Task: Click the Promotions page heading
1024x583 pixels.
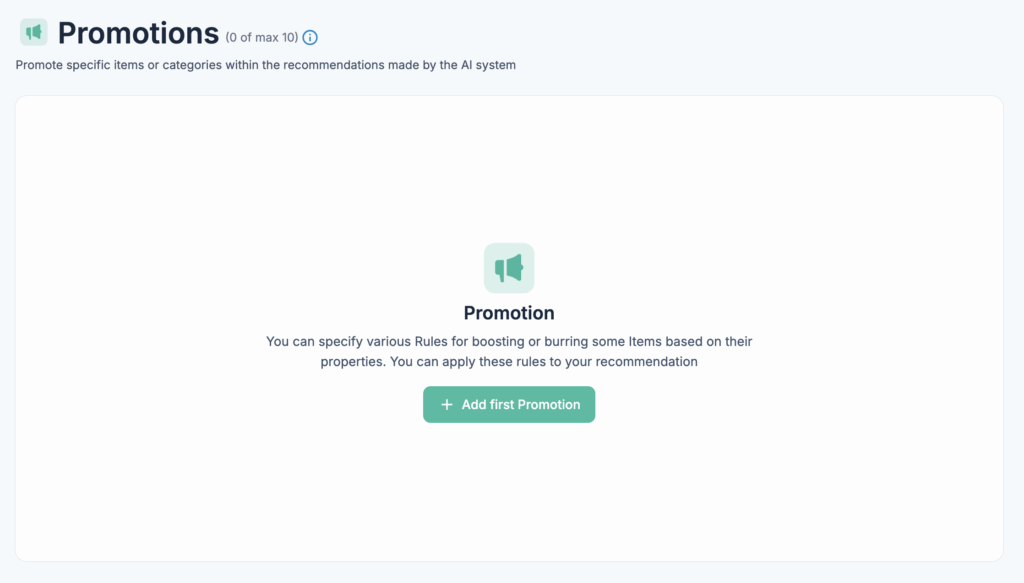Action: [x=138, y=33]
